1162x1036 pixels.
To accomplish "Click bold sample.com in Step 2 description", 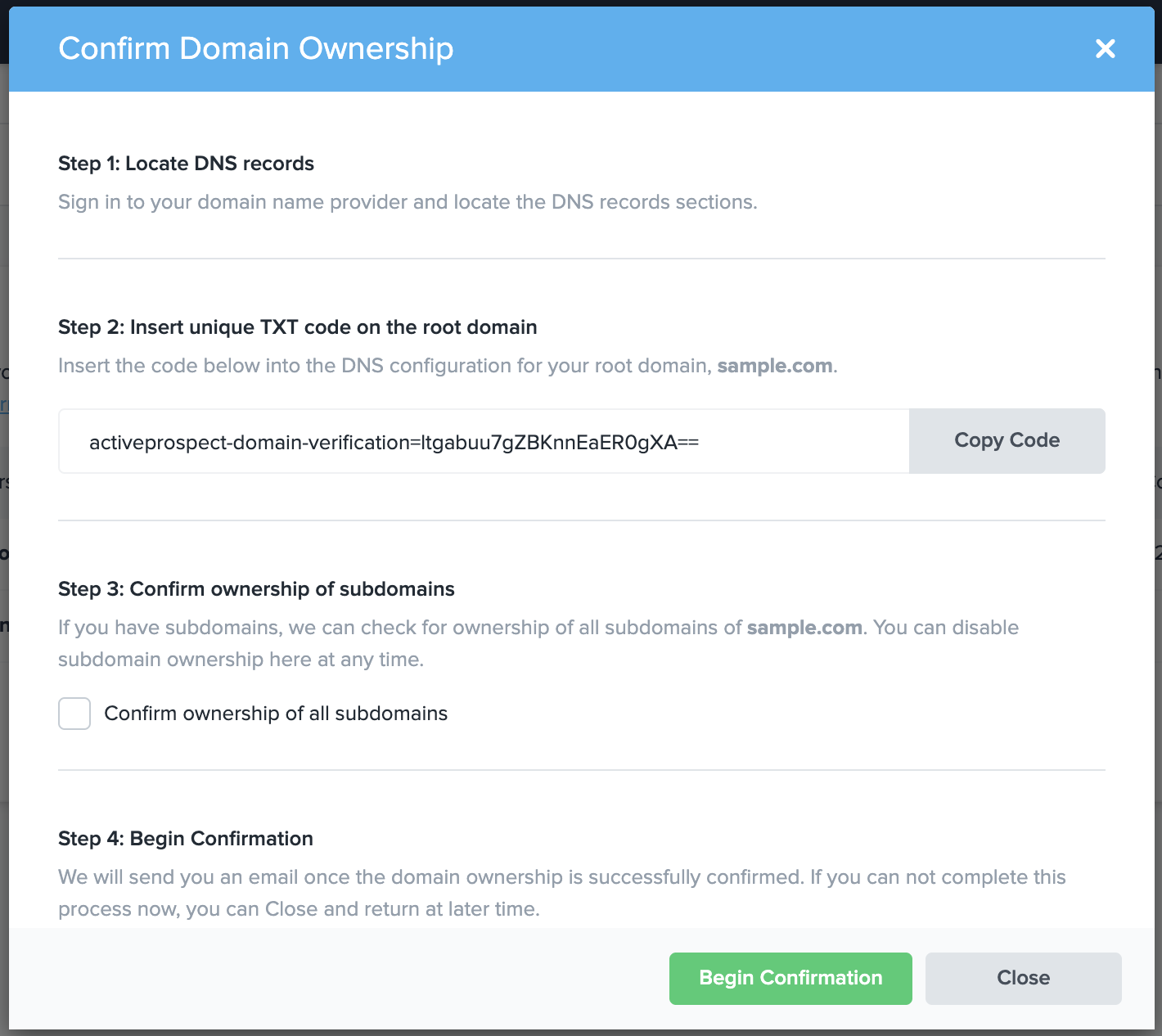I will [774, 366].
